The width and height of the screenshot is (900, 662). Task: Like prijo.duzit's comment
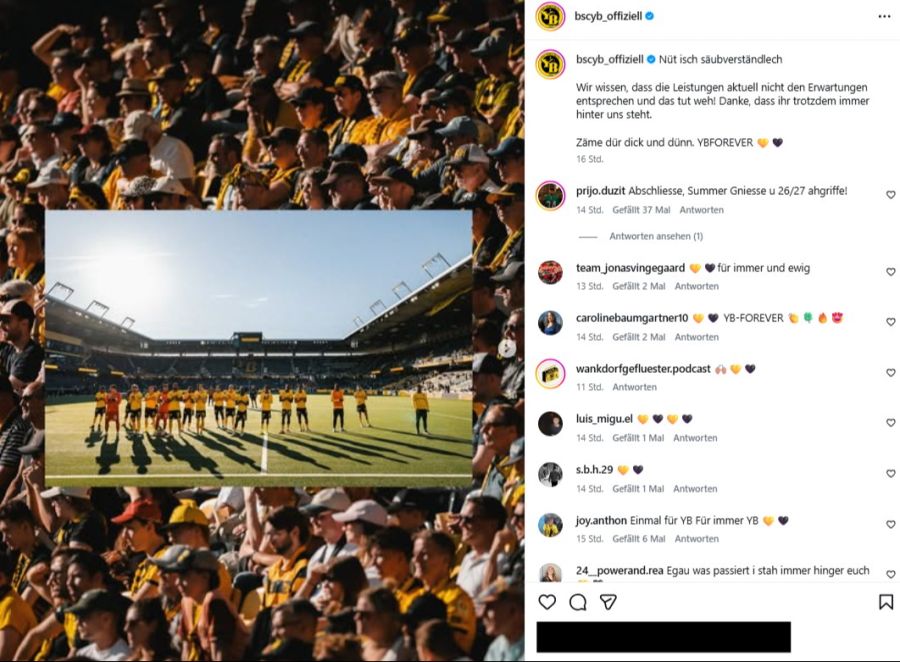pyautogui.click(x=891, y=195)
